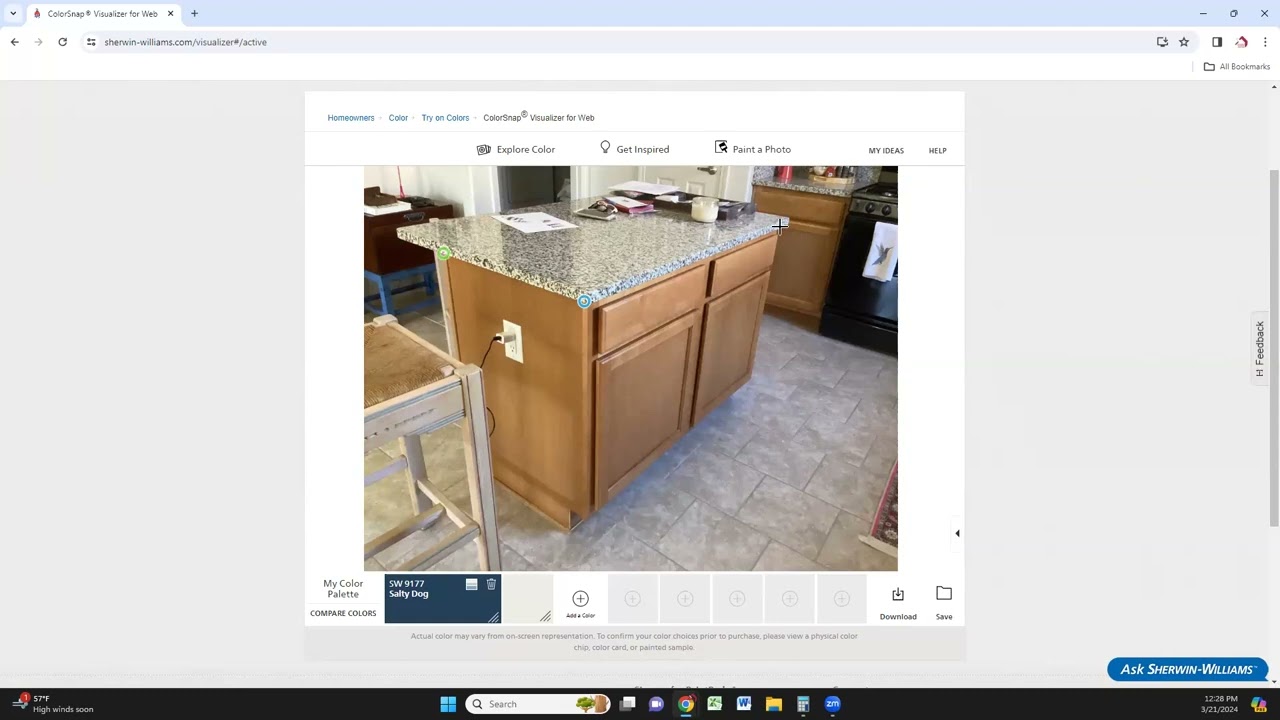This screenshot has height=720, width=1280.
Task: Click the address bar URL
Action: pos(185,42)
